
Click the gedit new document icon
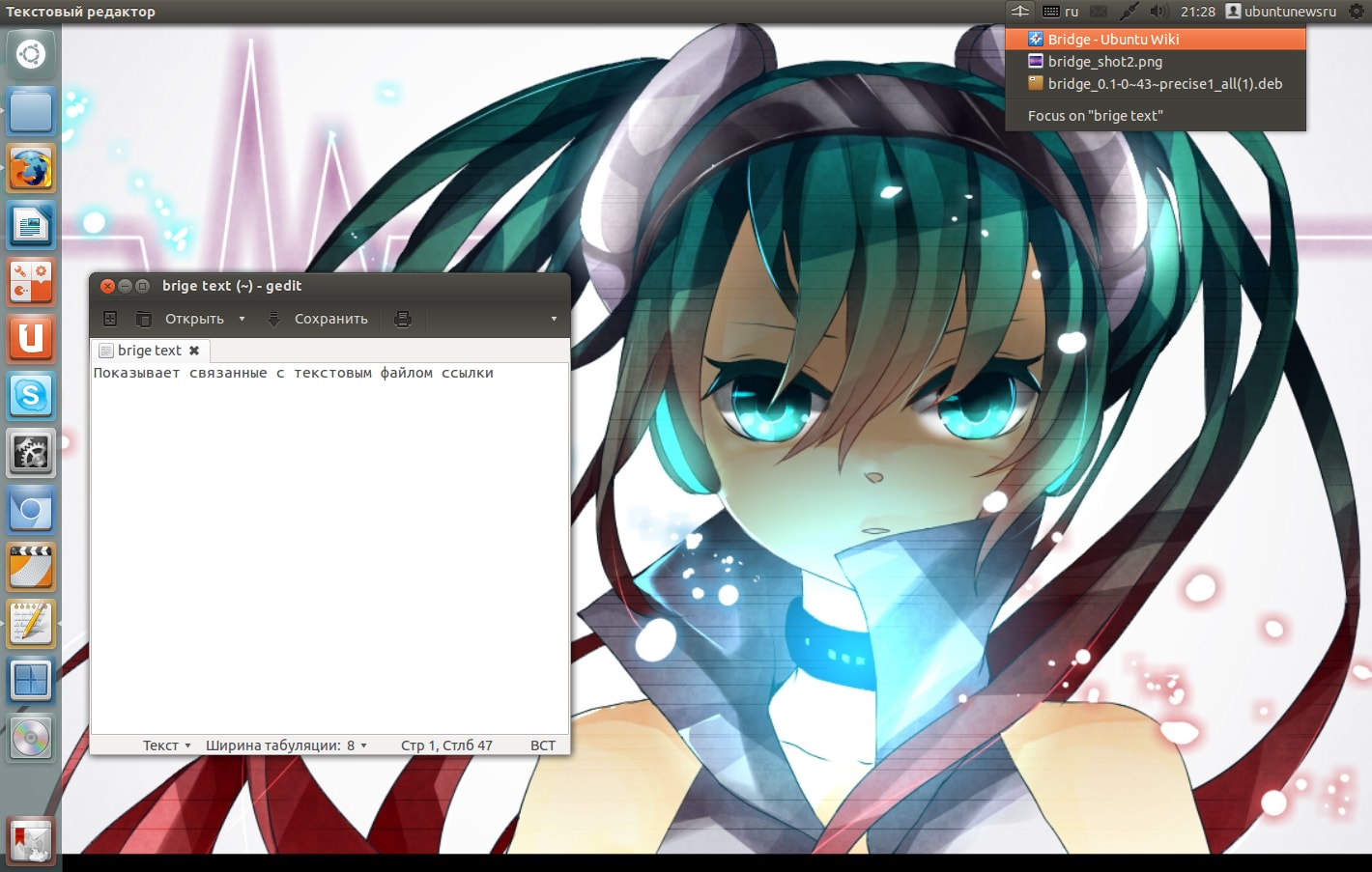[x=110, y=319]
